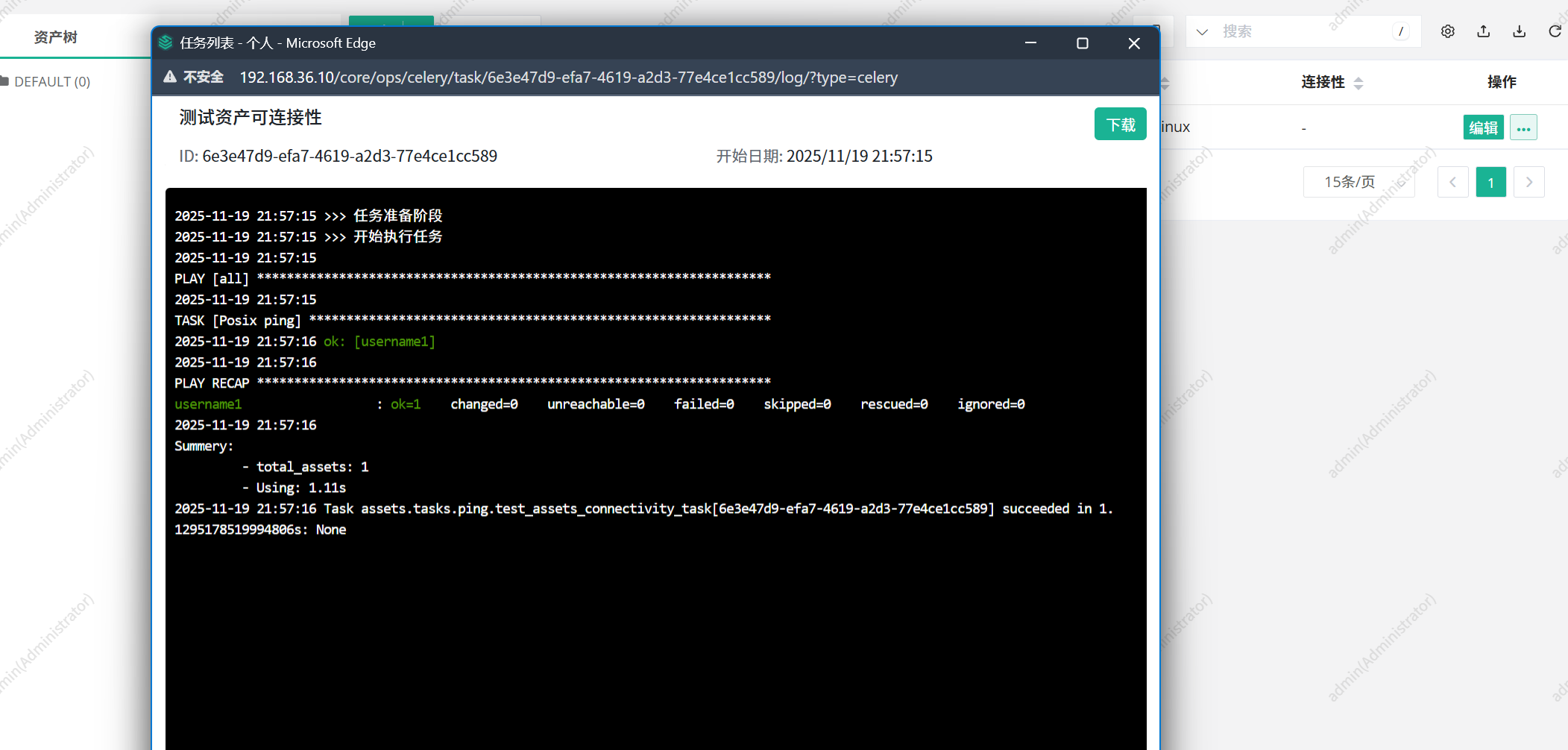Toggle sorting on the 连接性 column
Viewport: 1568px width, 750px height.
(x=1358, y=82)
